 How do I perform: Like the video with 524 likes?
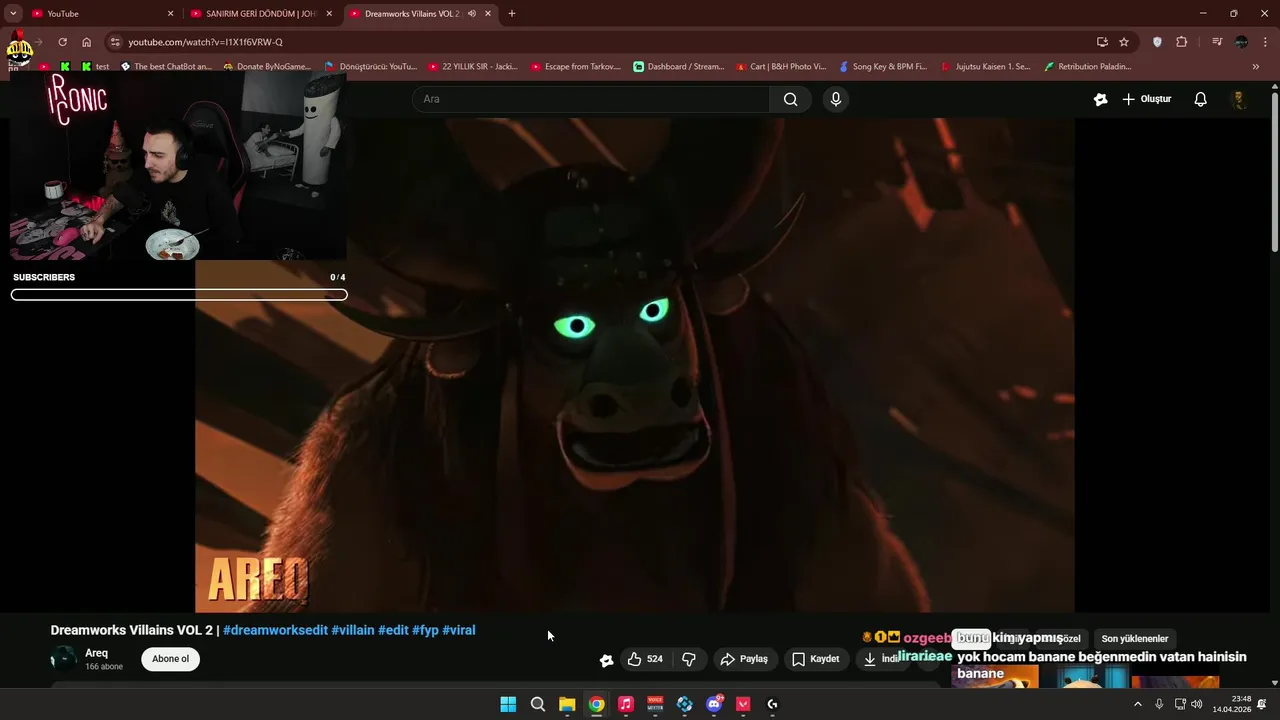[645, 659]
